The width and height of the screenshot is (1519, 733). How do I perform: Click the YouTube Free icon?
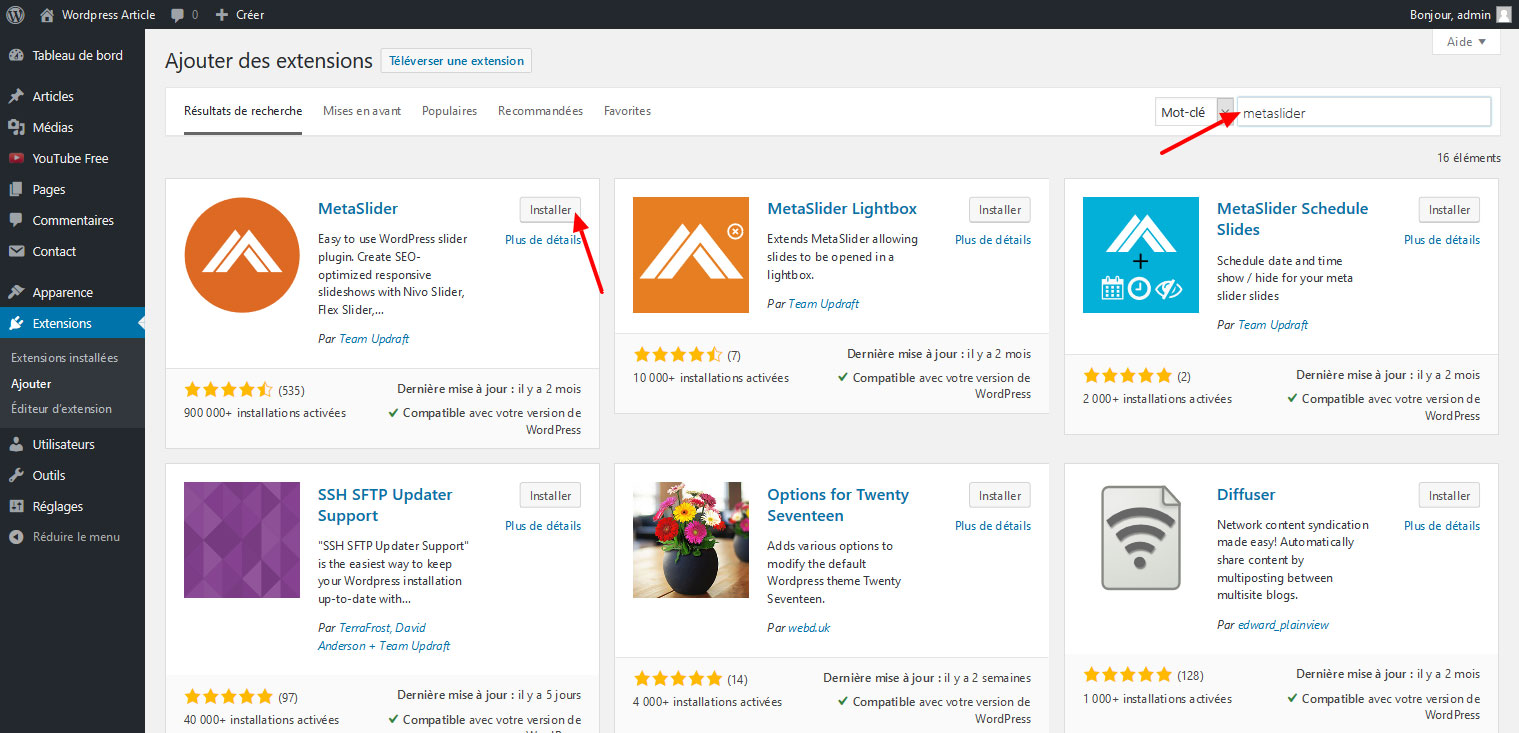click(16, 158)
